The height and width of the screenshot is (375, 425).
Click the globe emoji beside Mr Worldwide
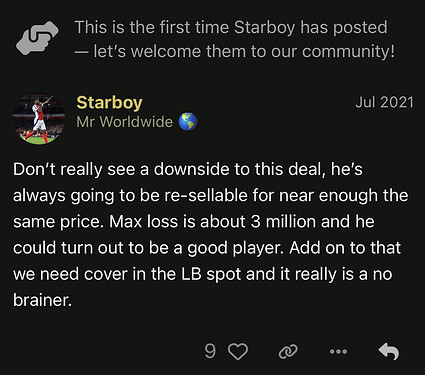(x=188, y=121)
